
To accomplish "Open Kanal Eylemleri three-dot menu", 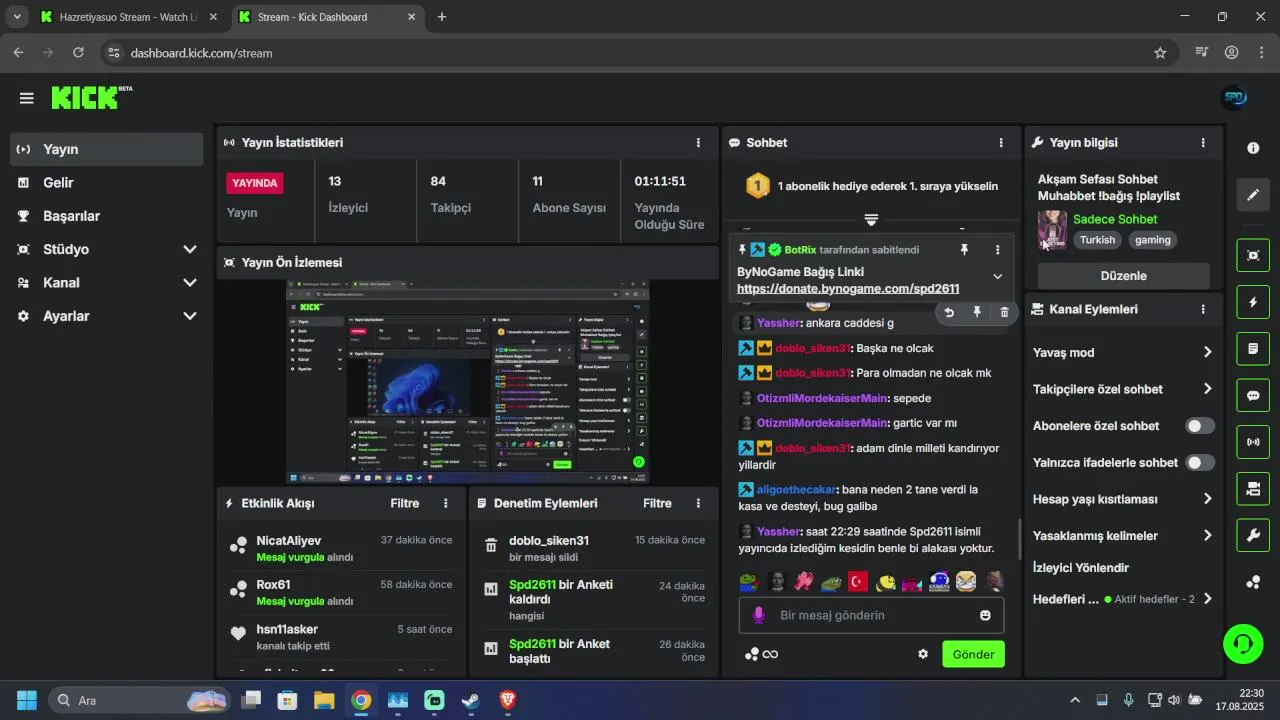I will pos(1203,310).
